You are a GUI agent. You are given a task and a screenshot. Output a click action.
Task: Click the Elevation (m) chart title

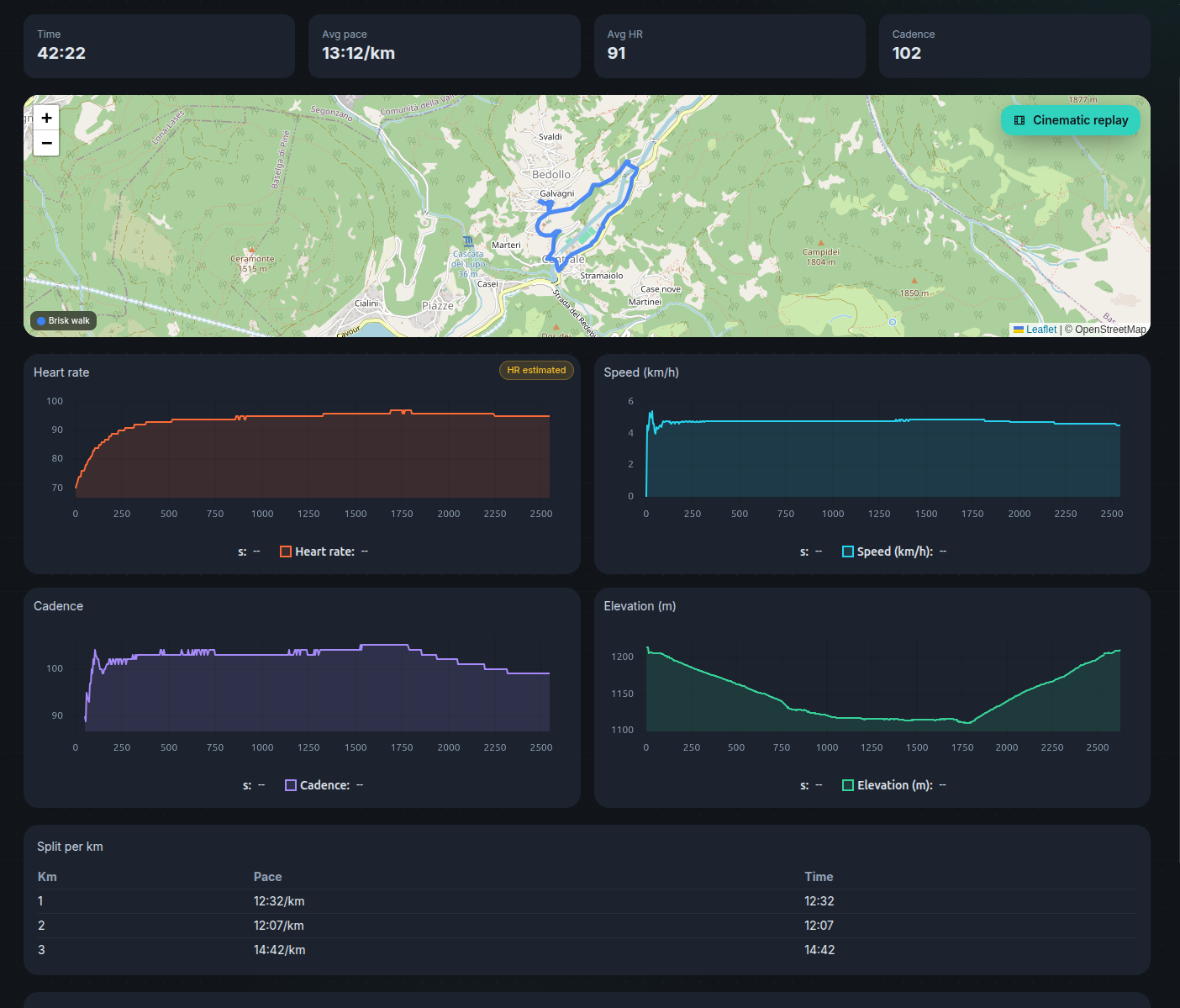[x=640, y=606]
